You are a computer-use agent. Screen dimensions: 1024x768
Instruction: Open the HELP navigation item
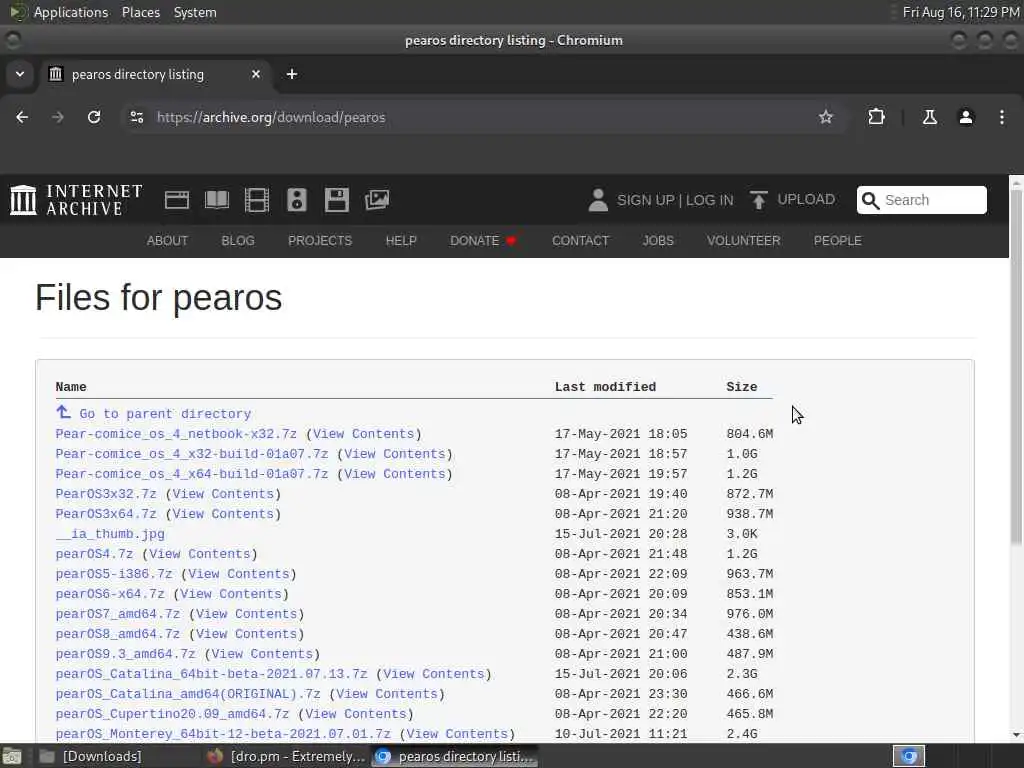point(401,240)
